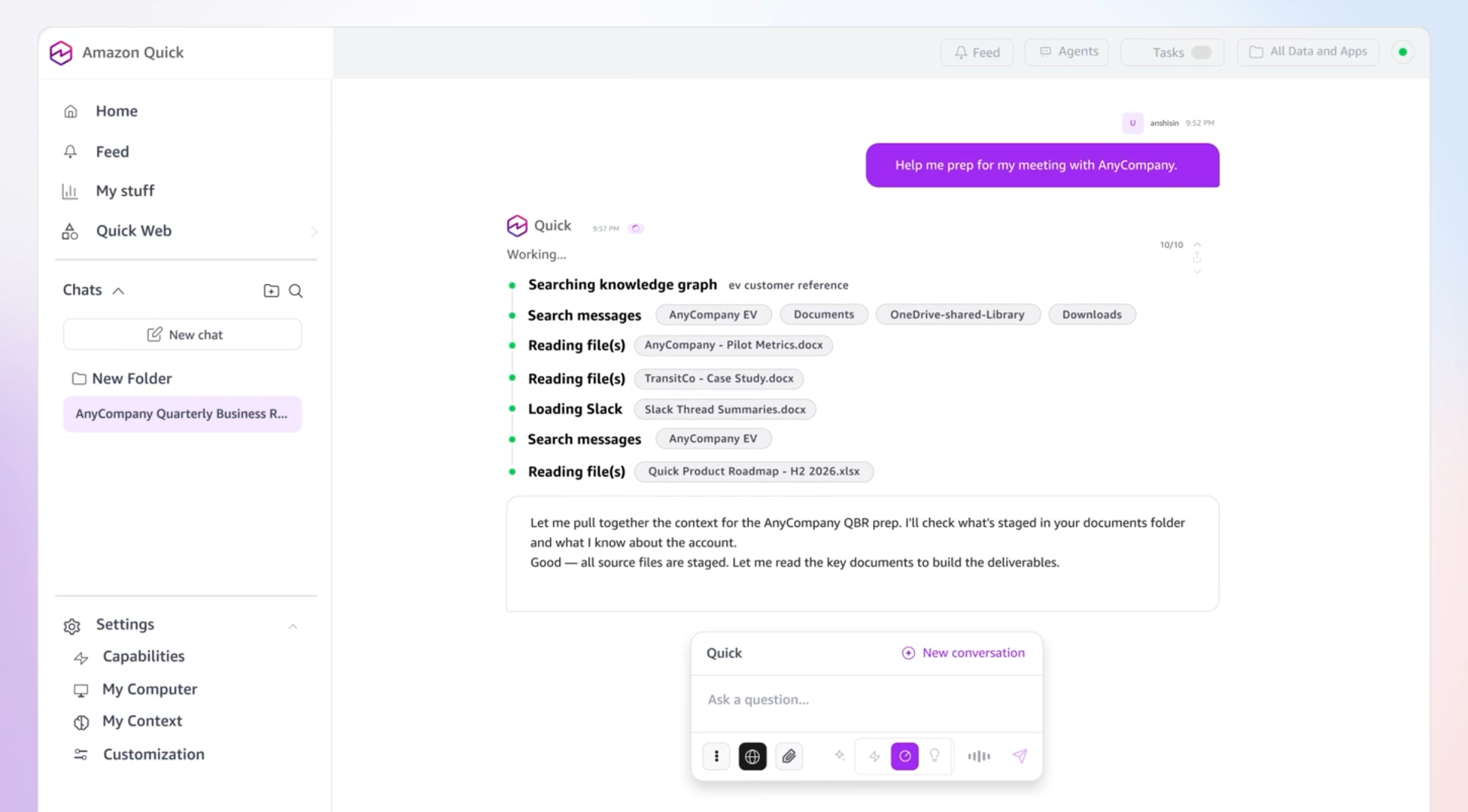Send message with paper plane icon
1468x812 pixels.
click(x=1020, y=756)
